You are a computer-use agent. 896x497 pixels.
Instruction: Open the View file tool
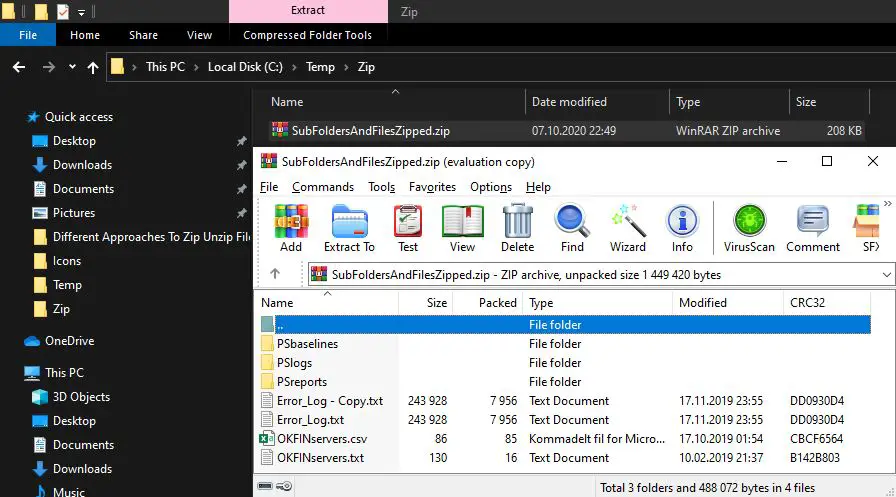[x=462, y=228]
